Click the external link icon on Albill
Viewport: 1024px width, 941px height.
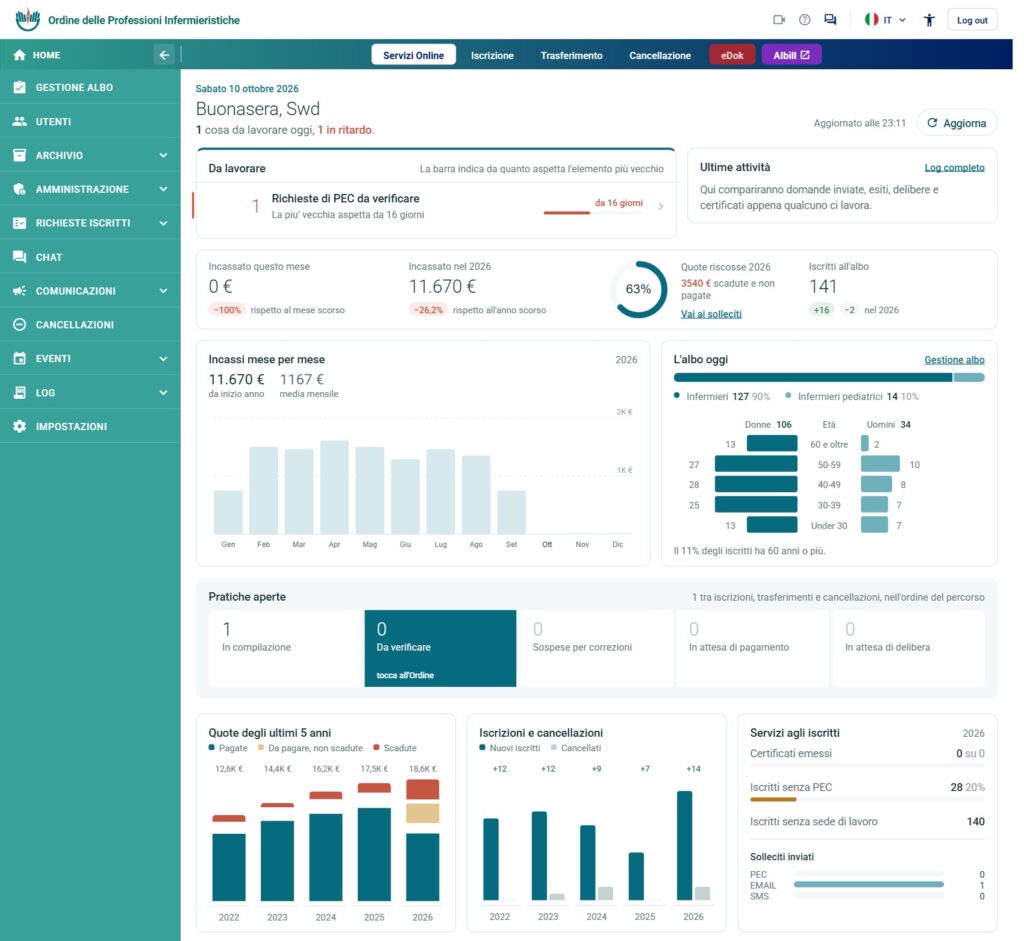pyautogui.click(x=805, y=55)
